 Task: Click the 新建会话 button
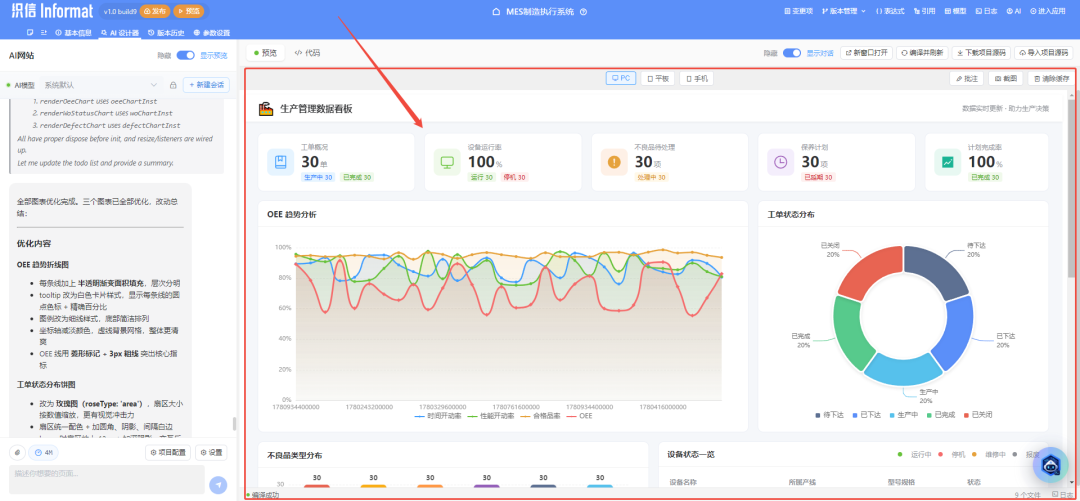pos(206,85)
